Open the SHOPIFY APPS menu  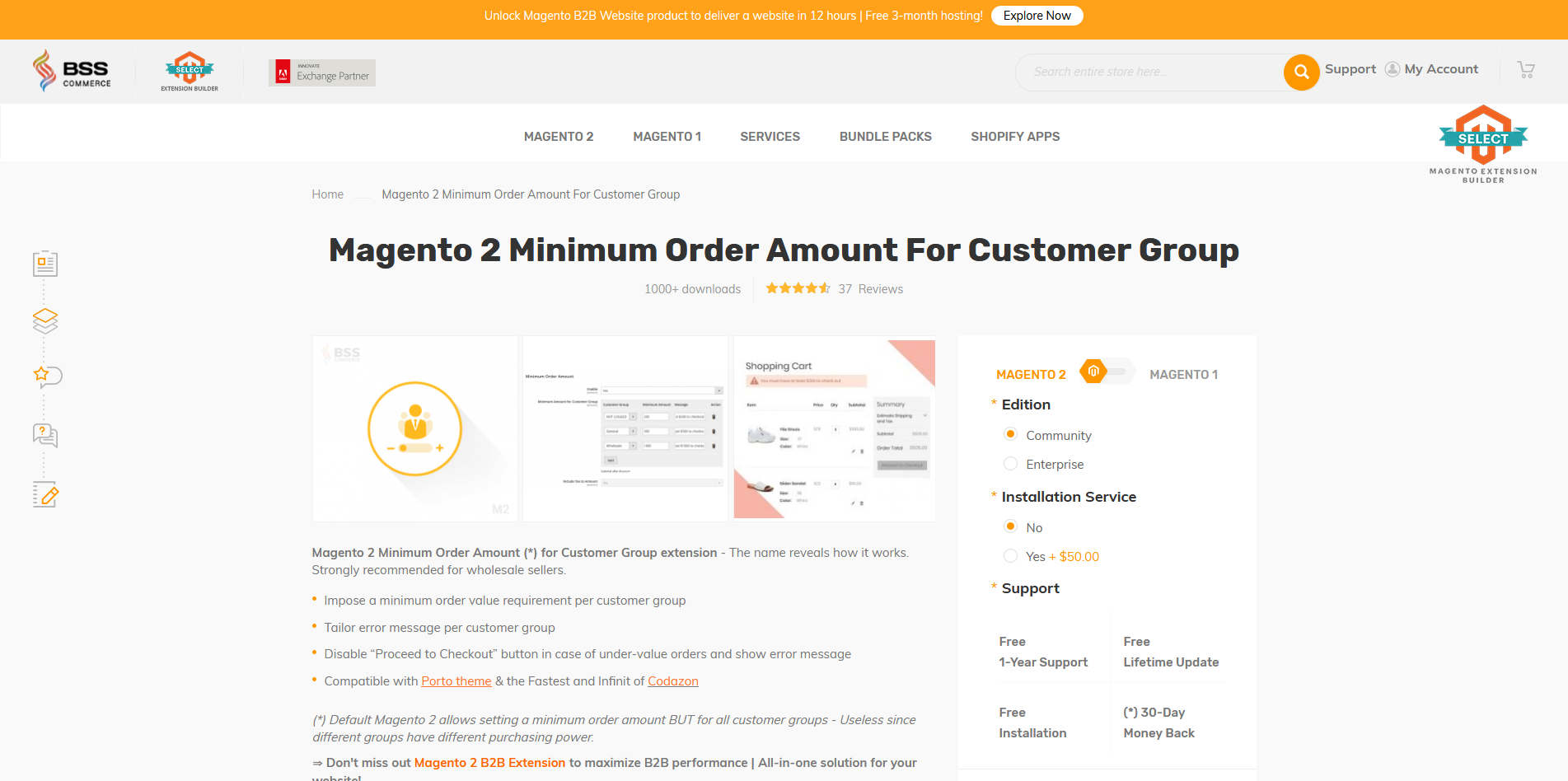tap(1015, 137)
